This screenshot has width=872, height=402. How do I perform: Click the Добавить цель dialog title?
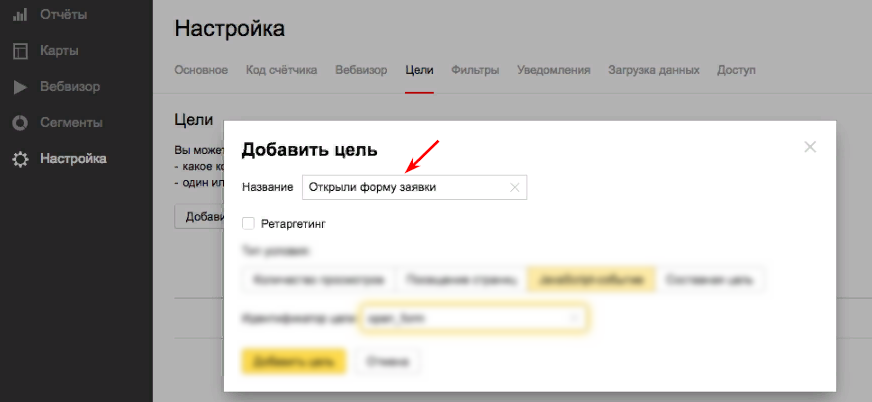point(310,150)
